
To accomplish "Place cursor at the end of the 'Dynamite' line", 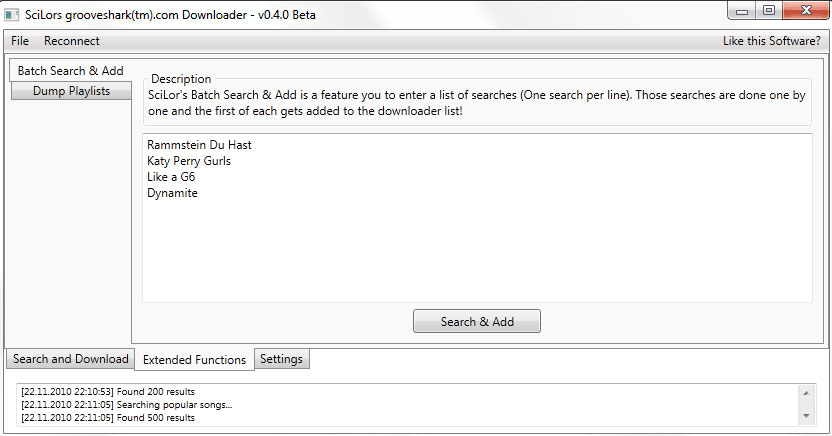I will coord(199,193).
